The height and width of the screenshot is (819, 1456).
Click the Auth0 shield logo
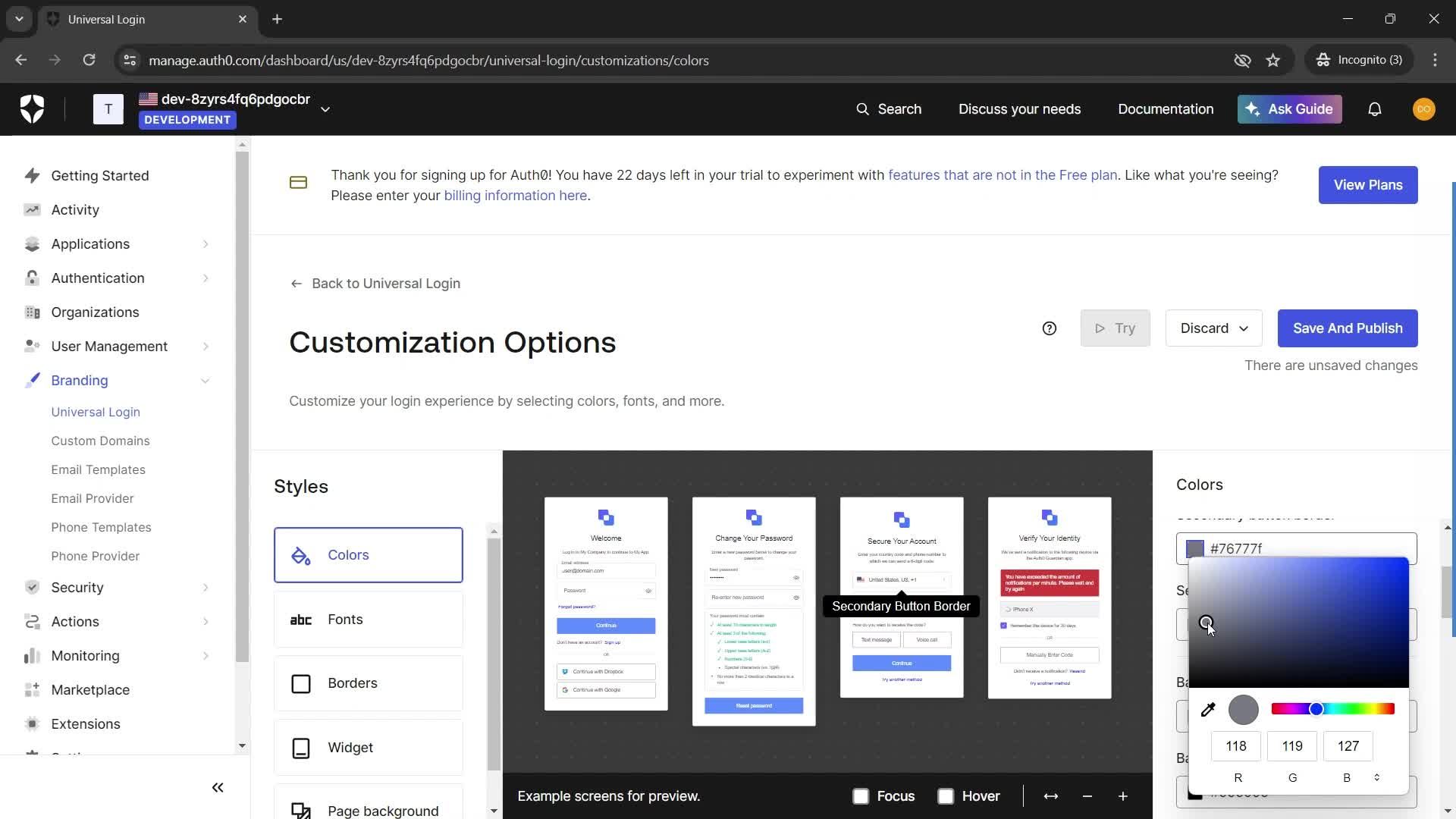tap(32, 109)
